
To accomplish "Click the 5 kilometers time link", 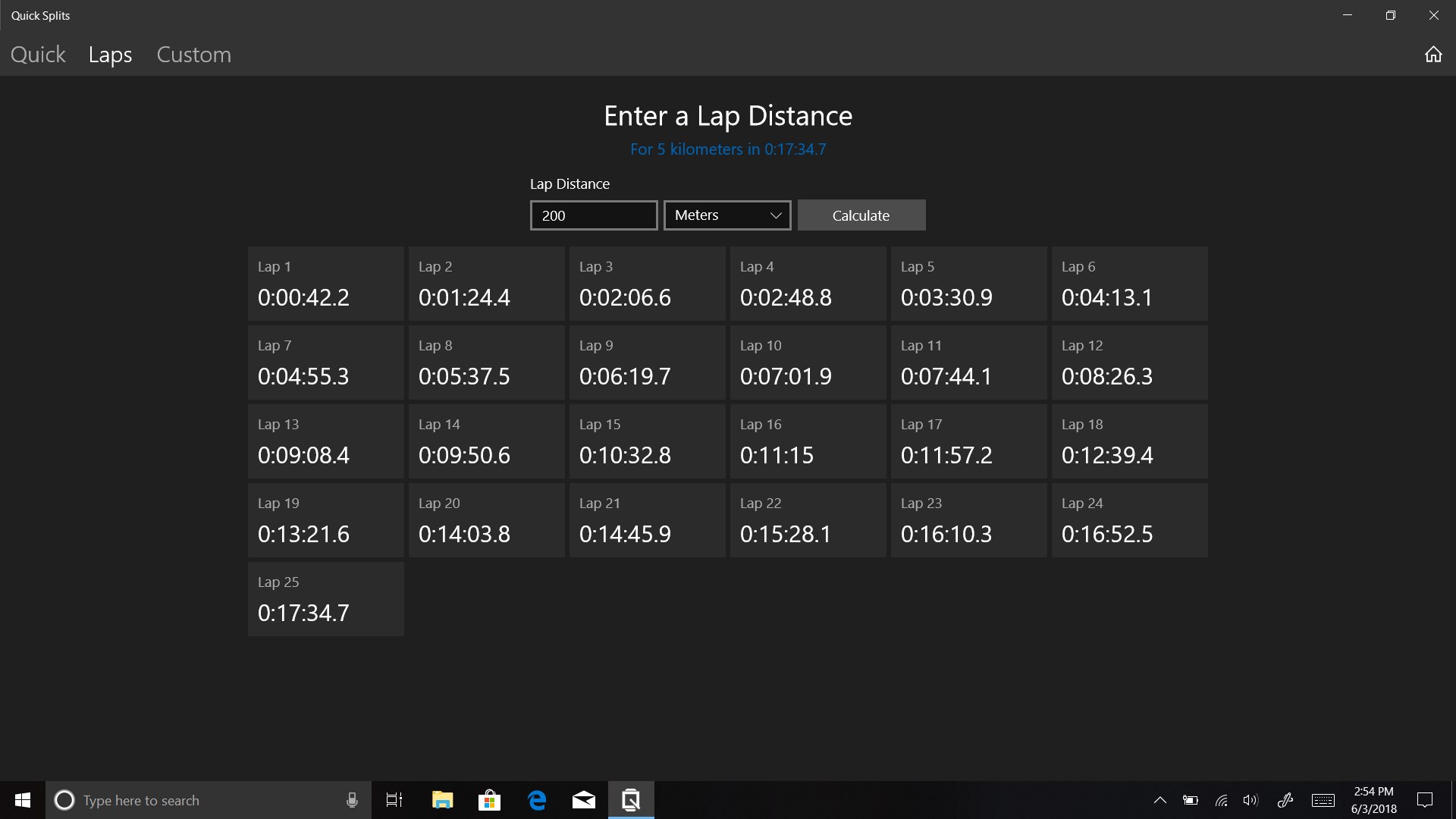I will [727, 149].
